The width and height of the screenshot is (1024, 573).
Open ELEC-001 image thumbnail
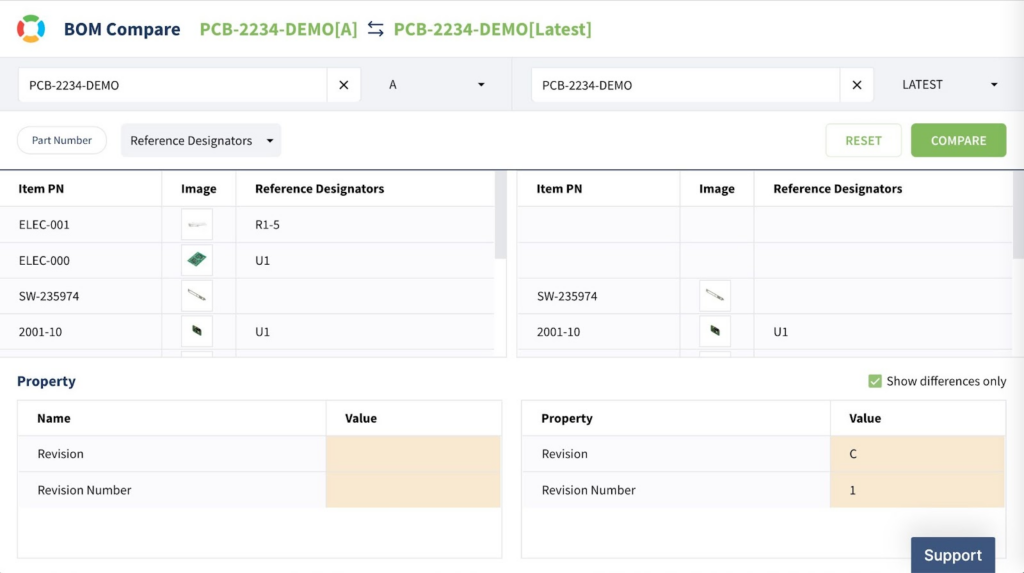pos(197,224)
